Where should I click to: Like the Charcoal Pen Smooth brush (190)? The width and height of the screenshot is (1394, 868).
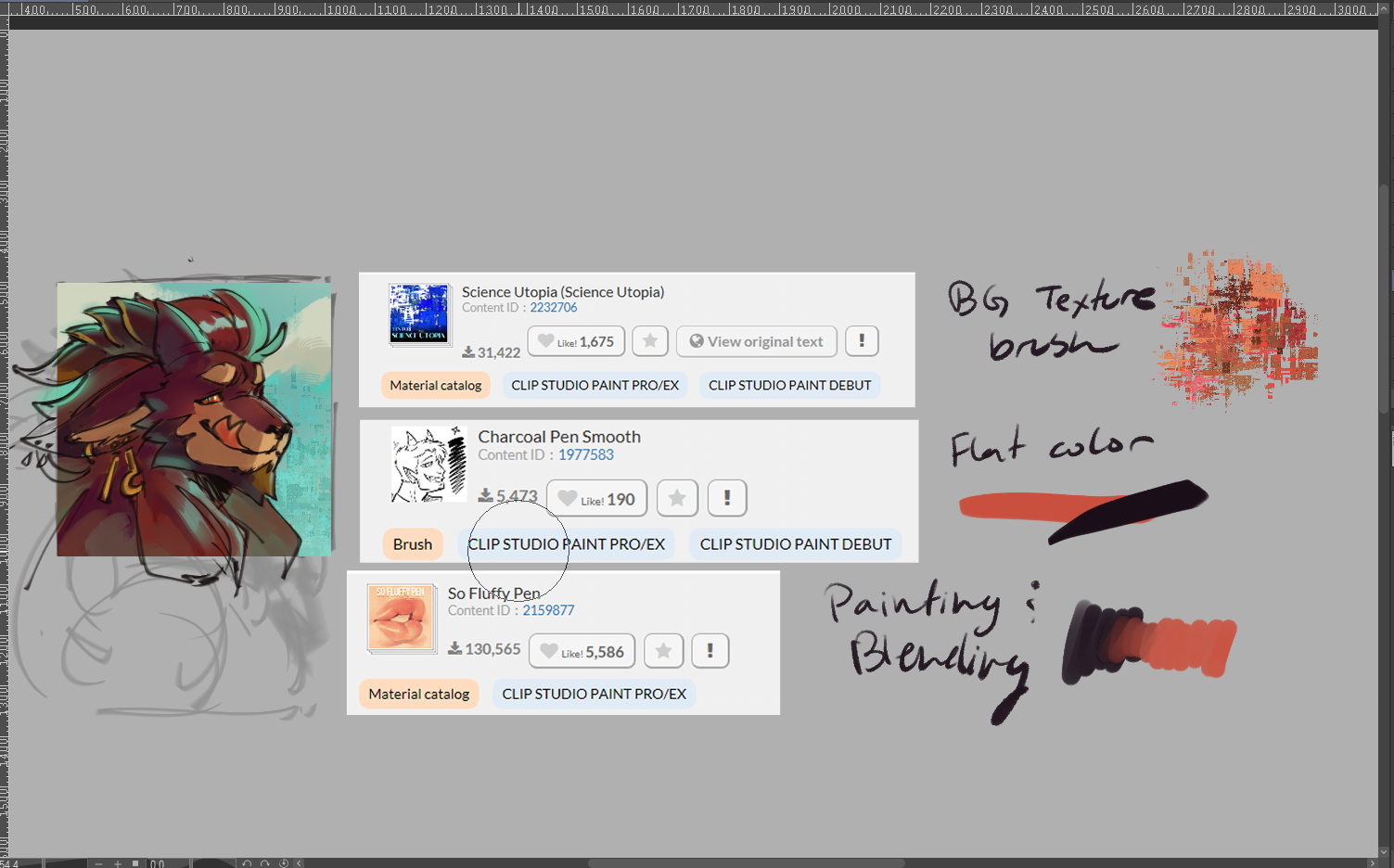point(596,498)
